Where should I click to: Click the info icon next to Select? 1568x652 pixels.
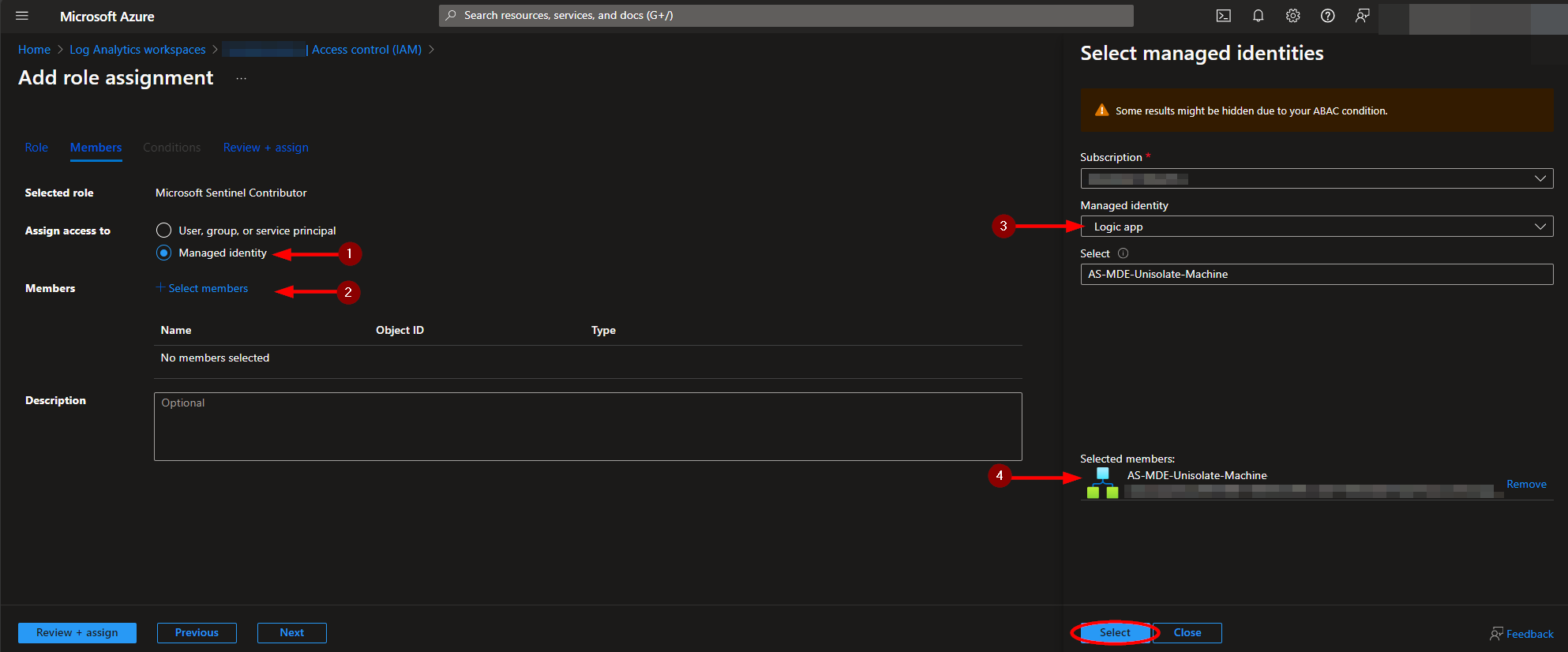click(x=1123, y=253)
